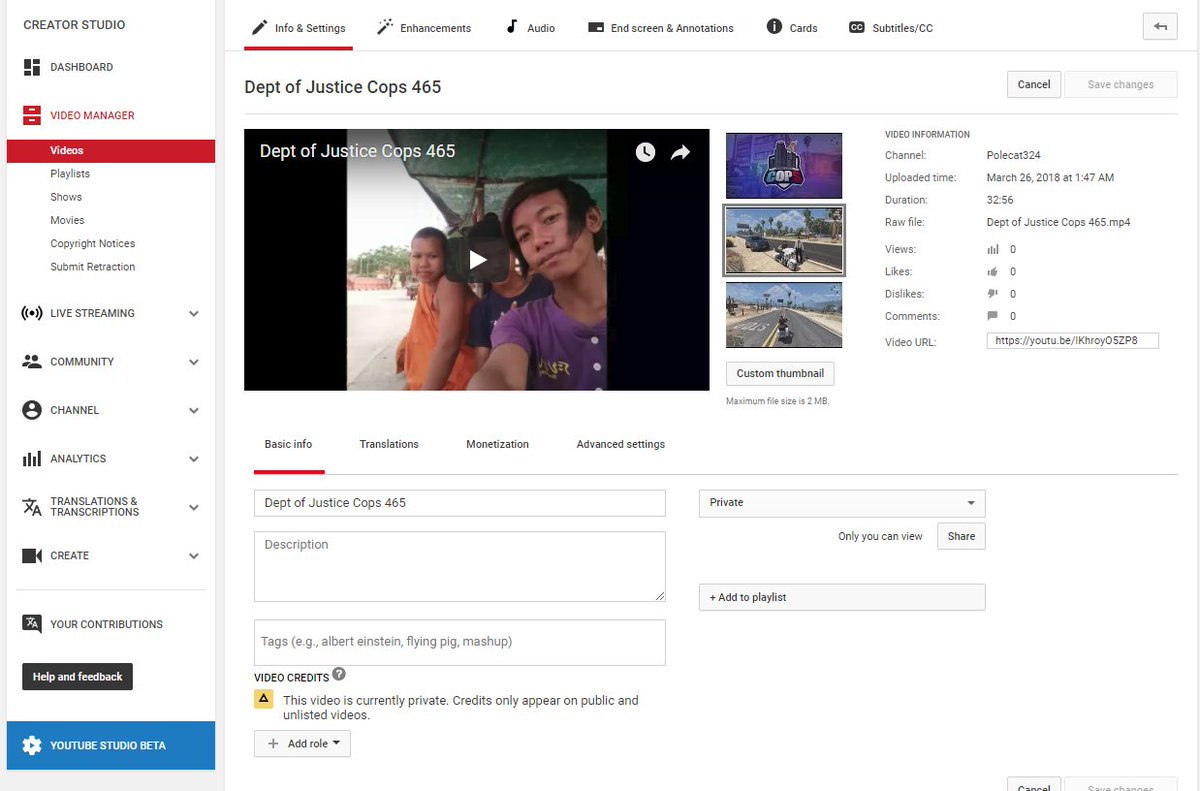Click the magic wand Enhancements icon
Image resolution: width=1200 pixels, height=791 pixels.
click(x=385, y=27)
